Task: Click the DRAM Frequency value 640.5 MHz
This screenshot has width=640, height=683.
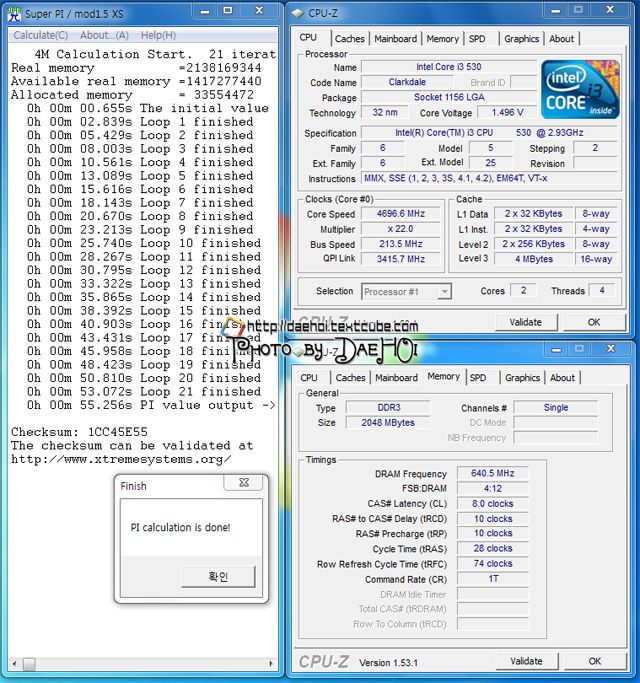Action: click(493, 473)
